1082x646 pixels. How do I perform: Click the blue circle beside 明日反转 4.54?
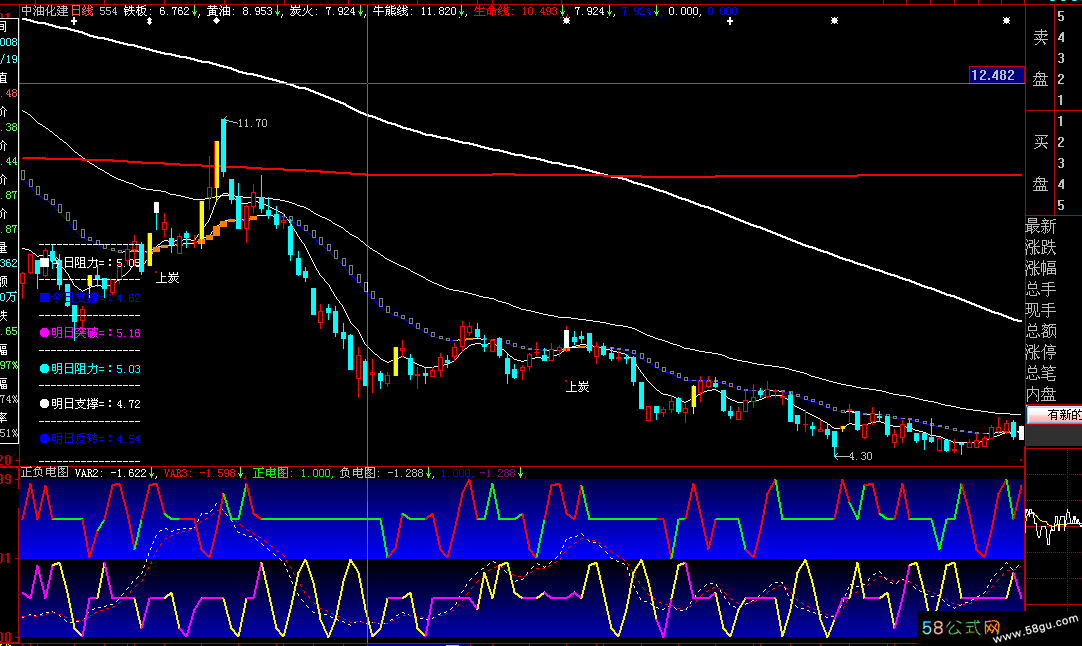[44, 439]
